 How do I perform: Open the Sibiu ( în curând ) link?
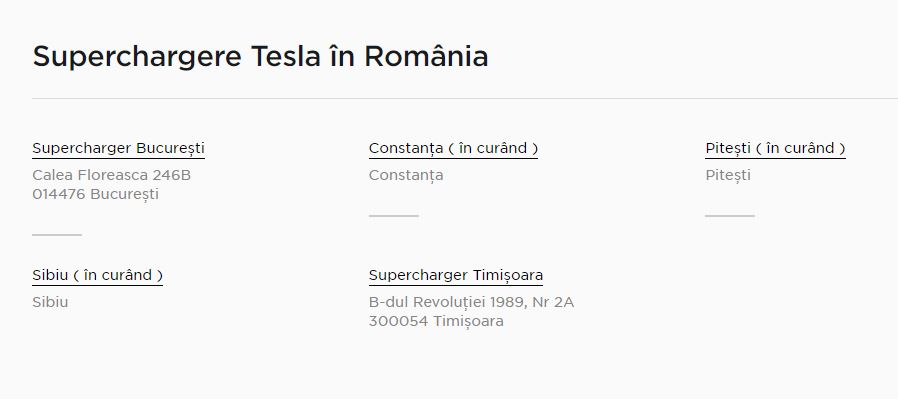pyautogui.click(x=97, y=275)
